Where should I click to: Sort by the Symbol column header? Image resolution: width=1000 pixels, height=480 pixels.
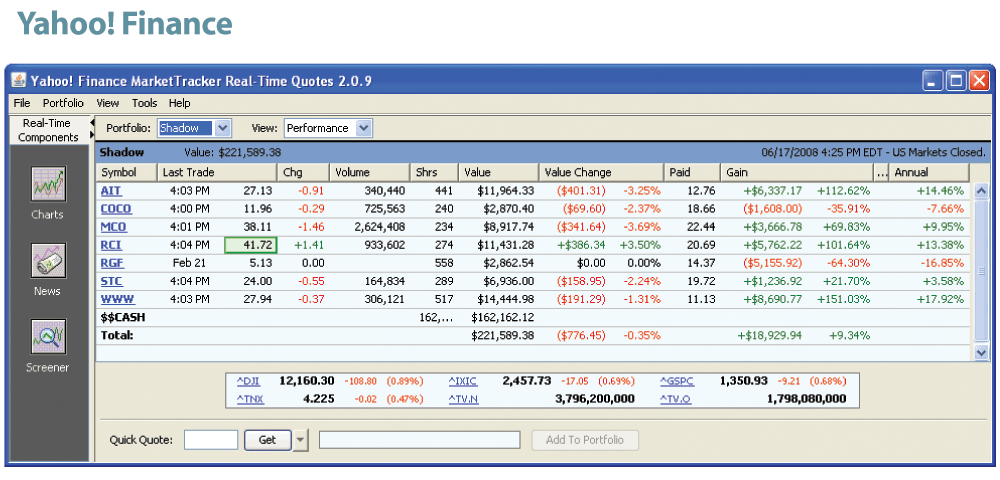pyautogui.click(x=126, y=172)
